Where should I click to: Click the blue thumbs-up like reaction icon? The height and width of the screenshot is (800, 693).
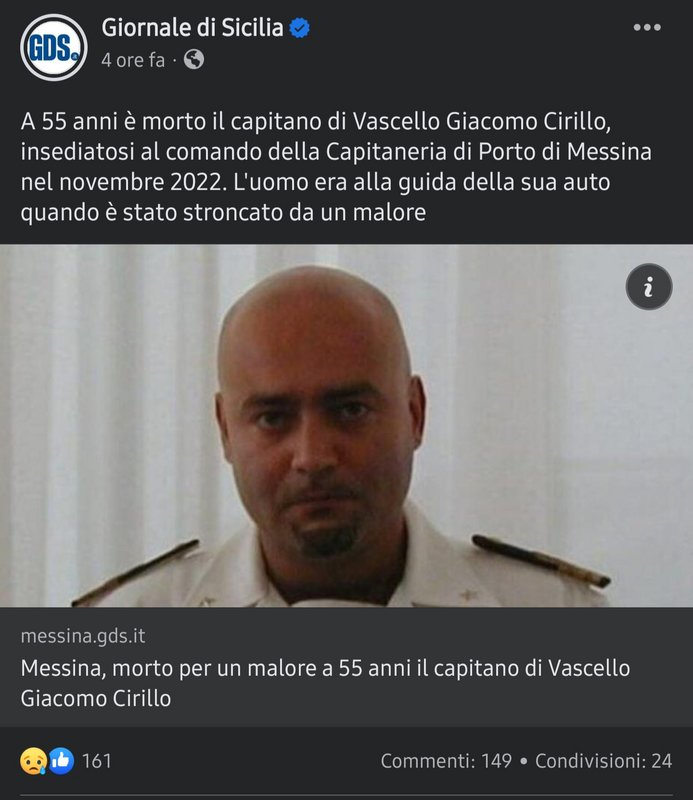point(61,761)
